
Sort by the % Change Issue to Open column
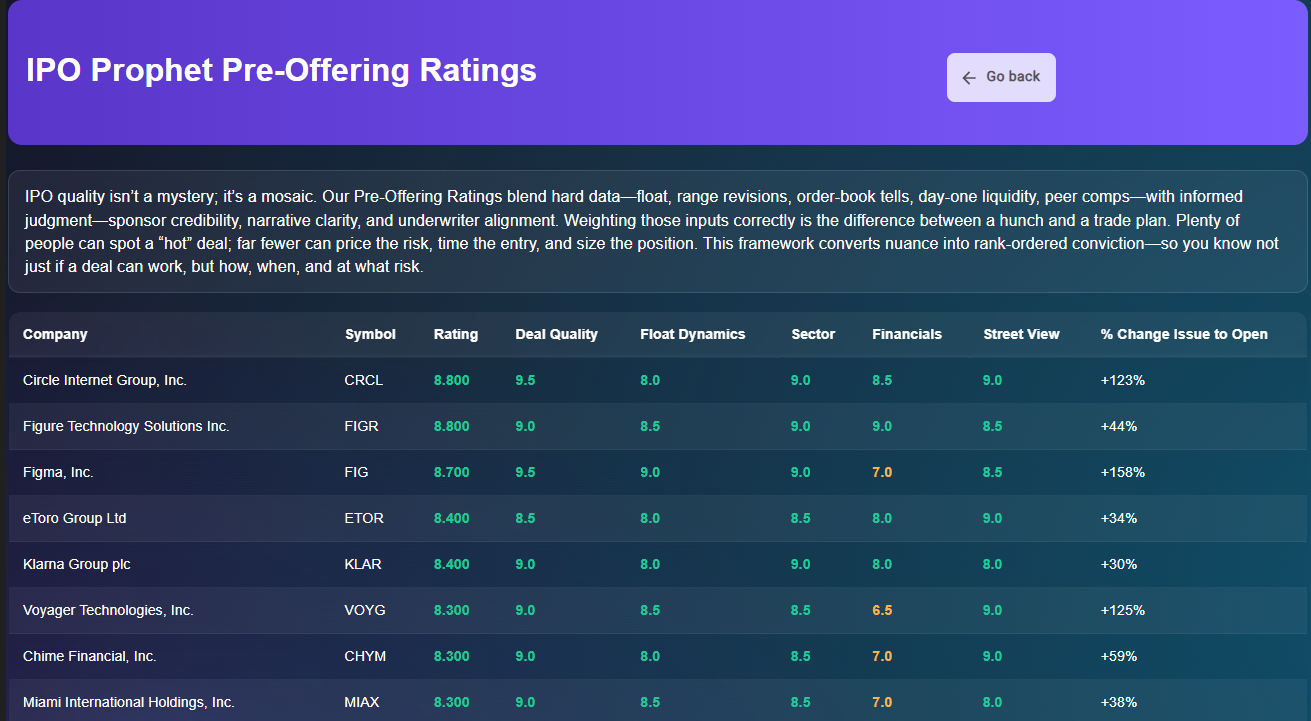[x=1184, y=334]
